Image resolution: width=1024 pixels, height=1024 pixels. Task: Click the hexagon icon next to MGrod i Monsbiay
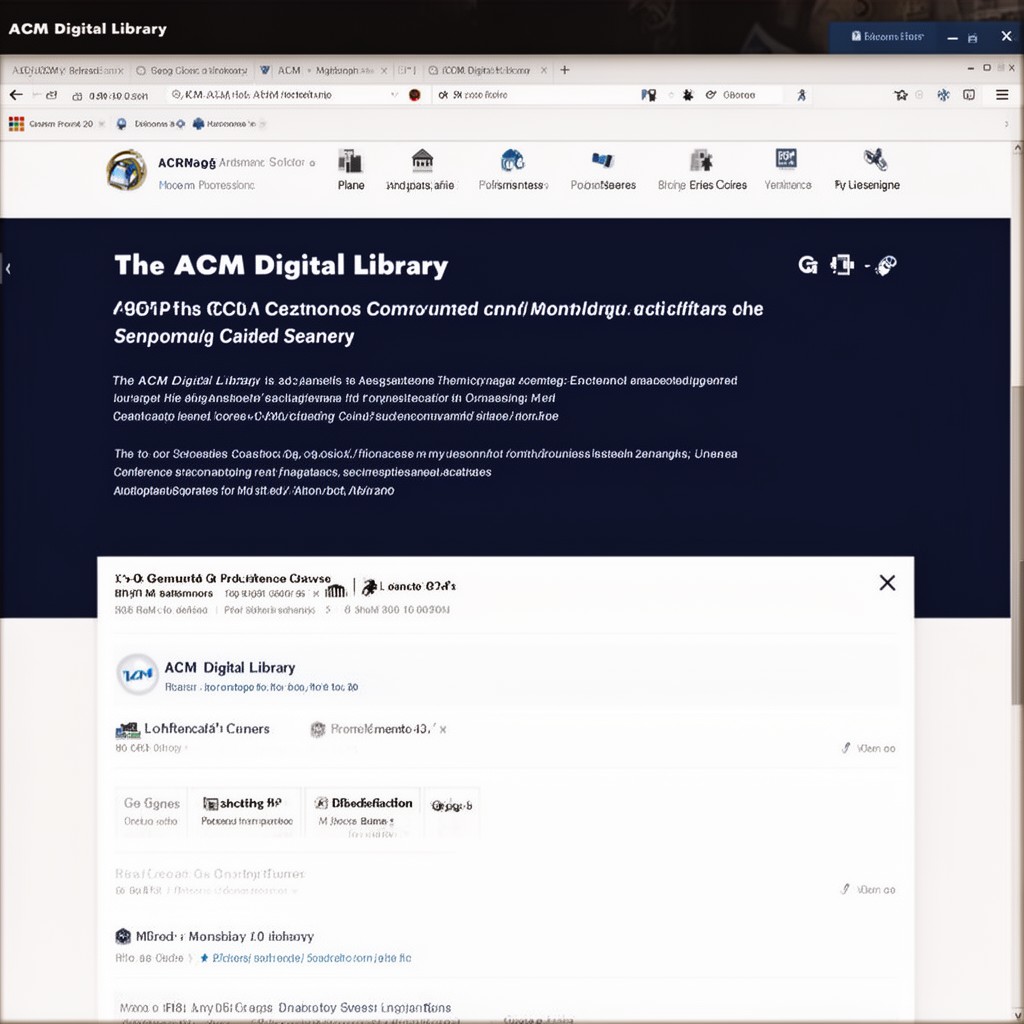click(x=123, y=936)
